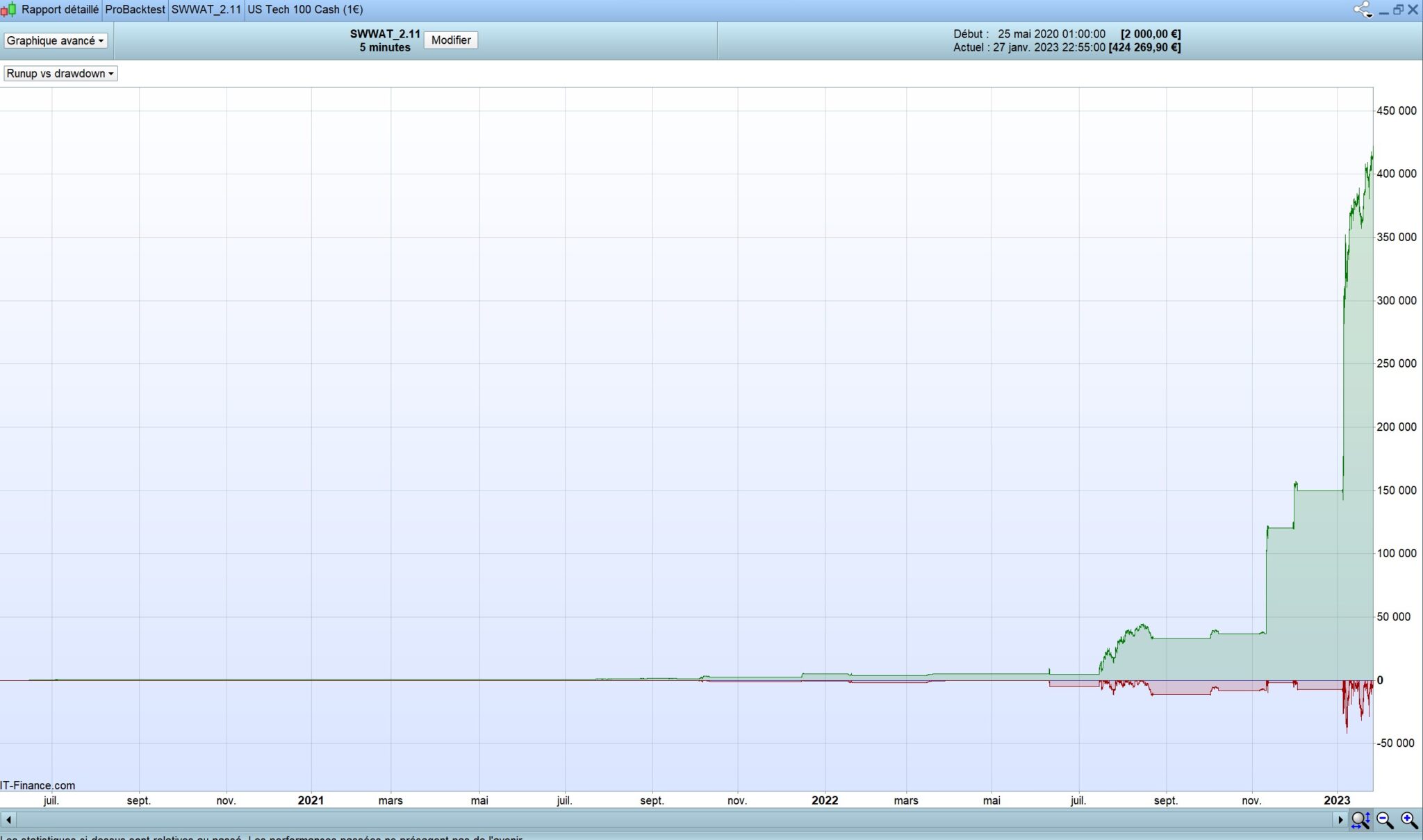
Task: Restore the report window size
Action: (x=1398, y=10)
